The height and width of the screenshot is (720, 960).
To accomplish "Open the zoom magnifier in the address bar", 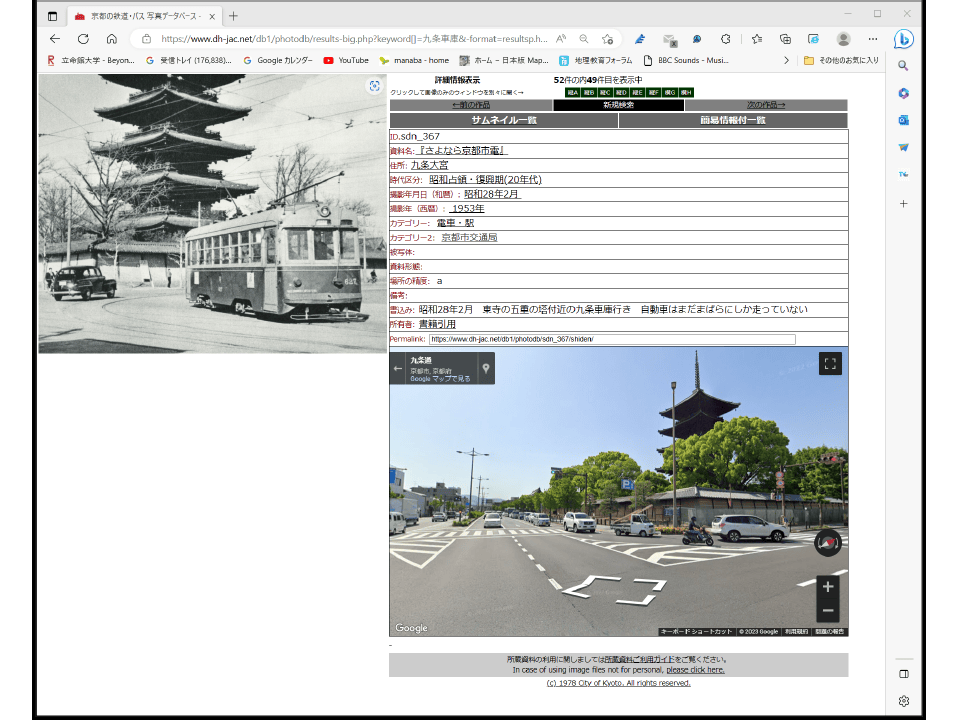I will [x=584, y=39].
